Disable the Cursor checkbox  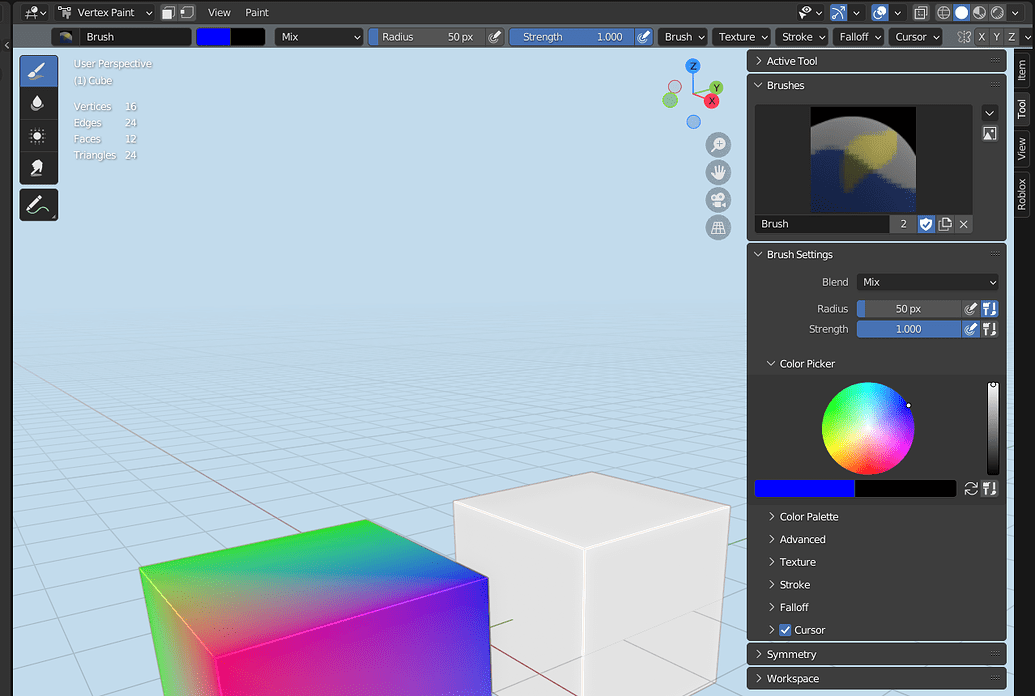click(x=786, y=630)
